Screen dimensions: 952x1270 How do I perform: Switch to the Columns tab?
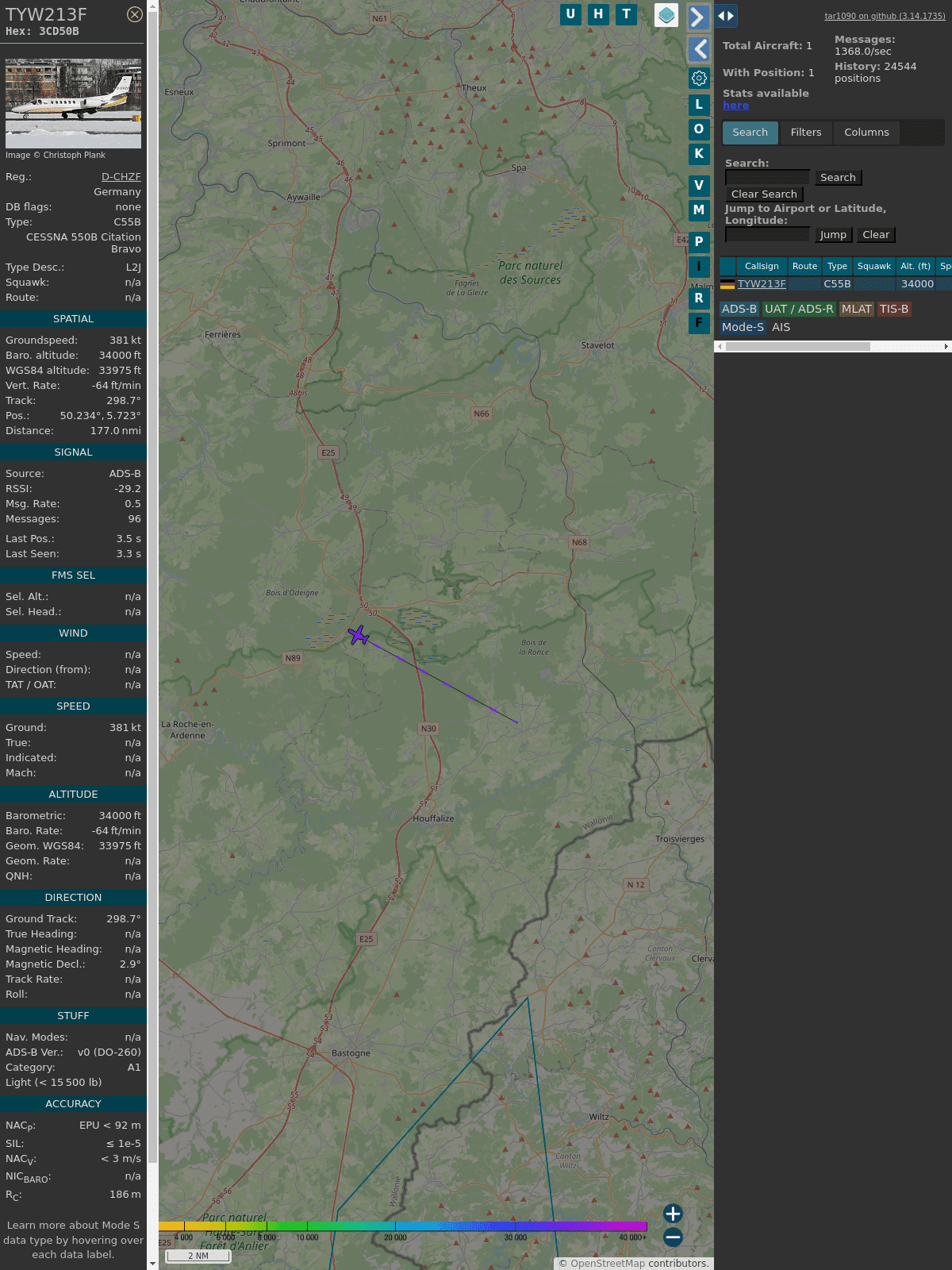[866, 133]
